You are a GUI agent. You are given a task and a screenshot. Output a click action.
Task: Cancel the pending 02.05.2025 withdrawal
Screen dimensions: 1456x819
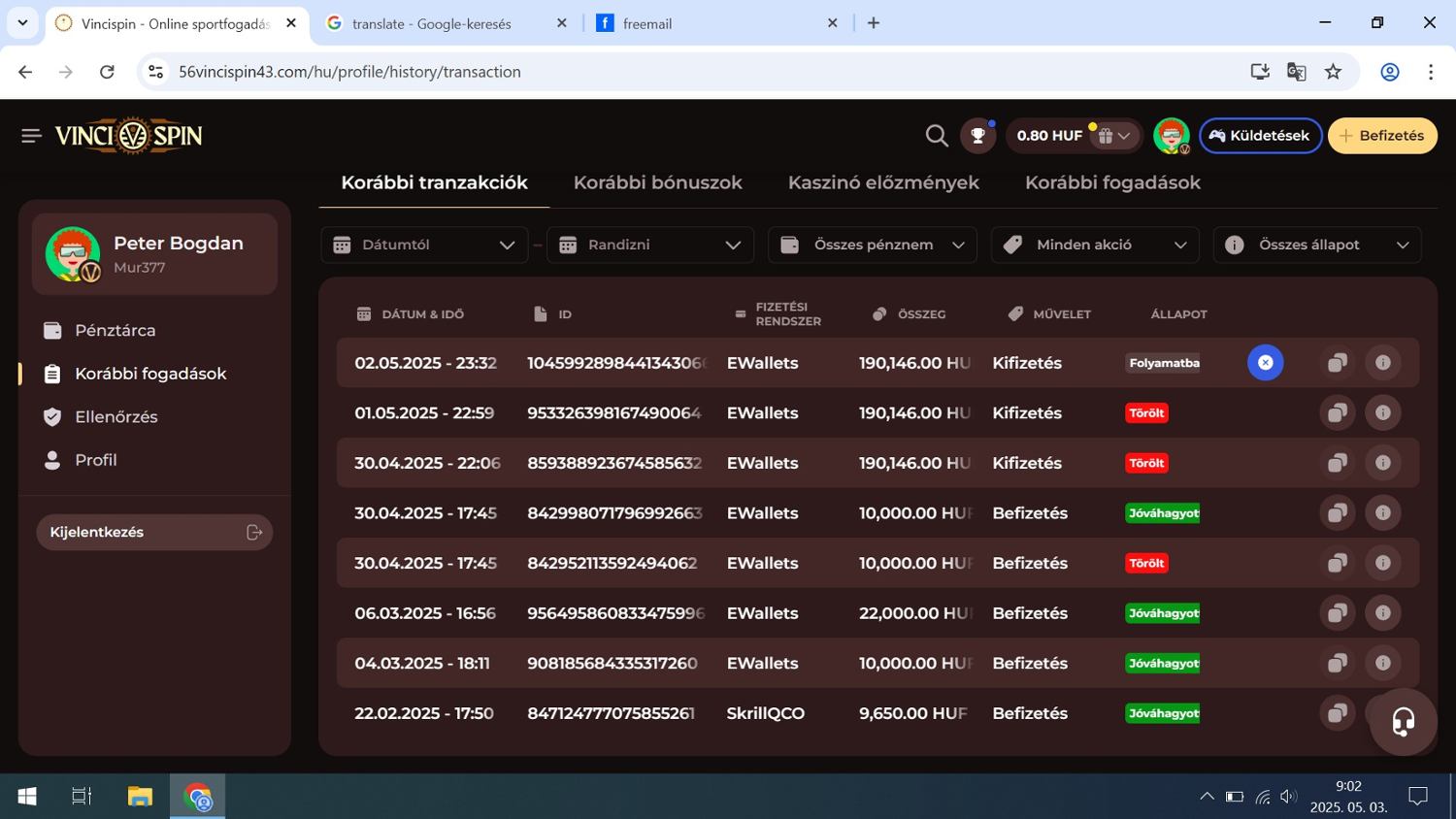tap(1265, 363)
